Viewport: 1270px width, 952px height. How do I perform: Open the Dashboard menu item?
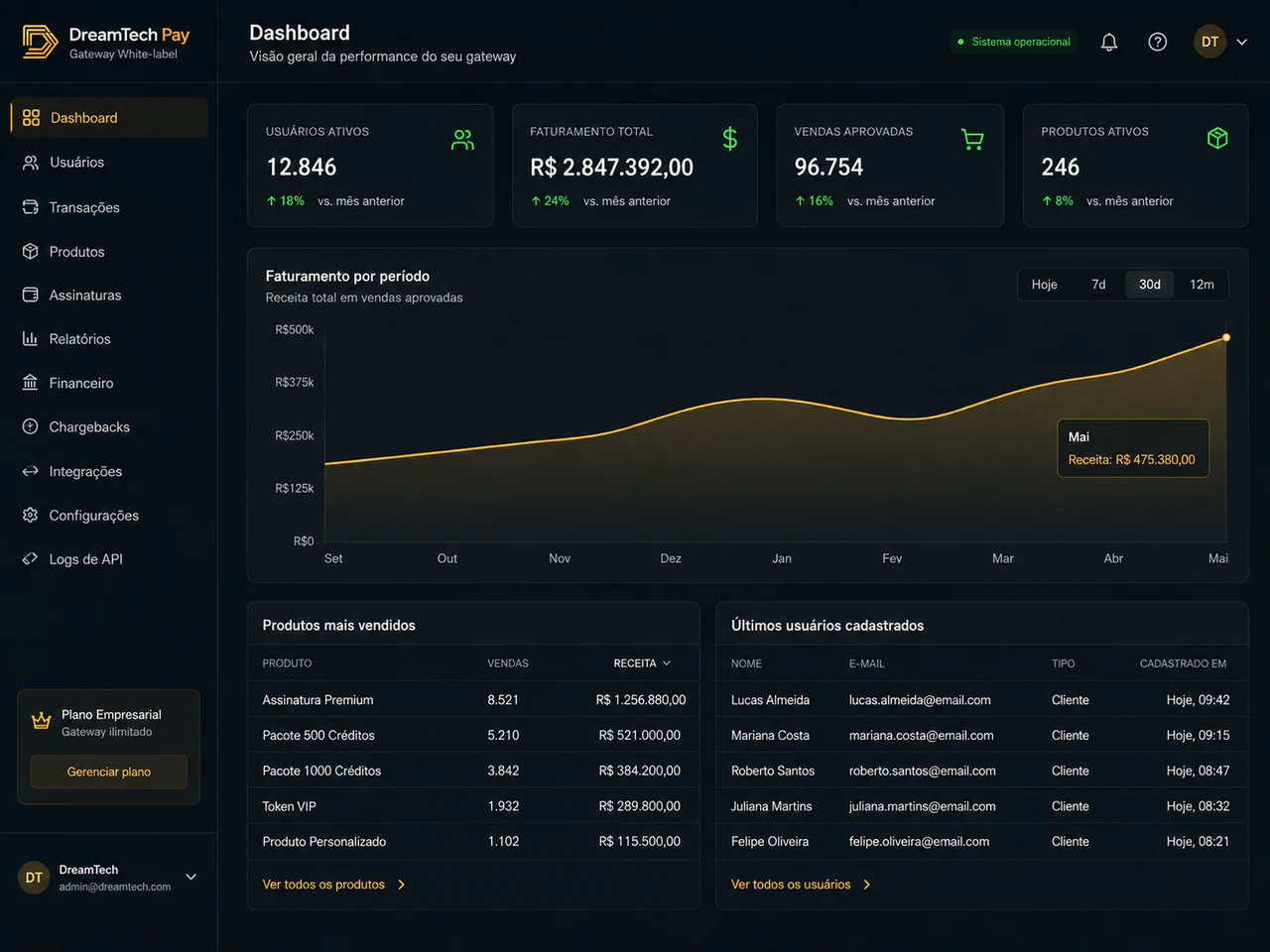click(x=109, y=118)
